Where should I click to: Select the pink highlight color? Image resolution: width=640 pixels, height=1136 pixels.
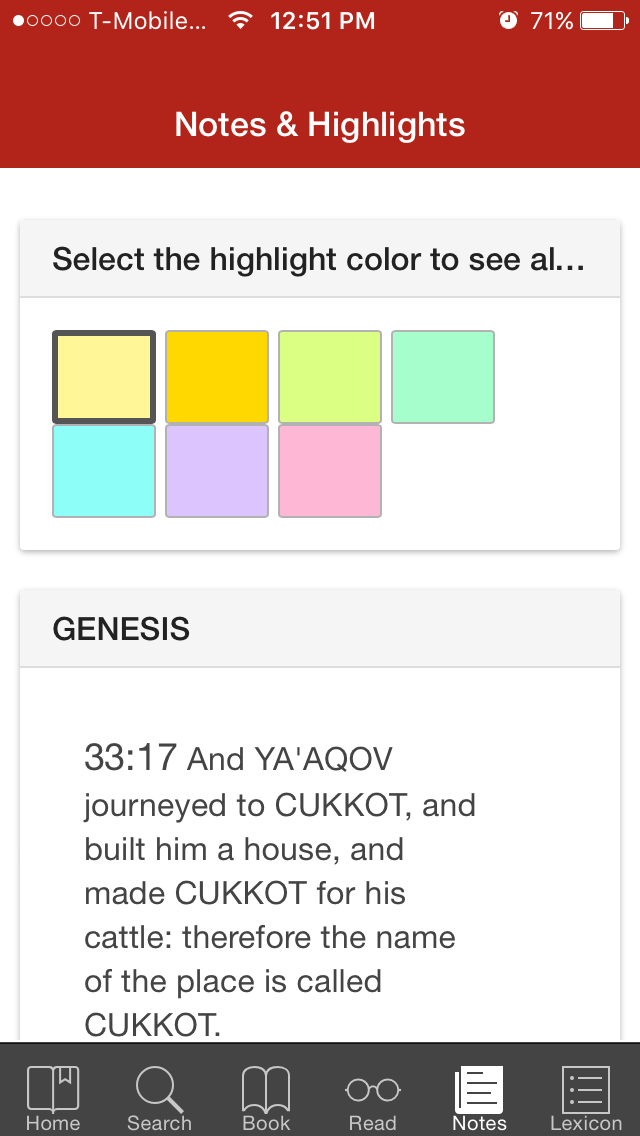[330, 471]
